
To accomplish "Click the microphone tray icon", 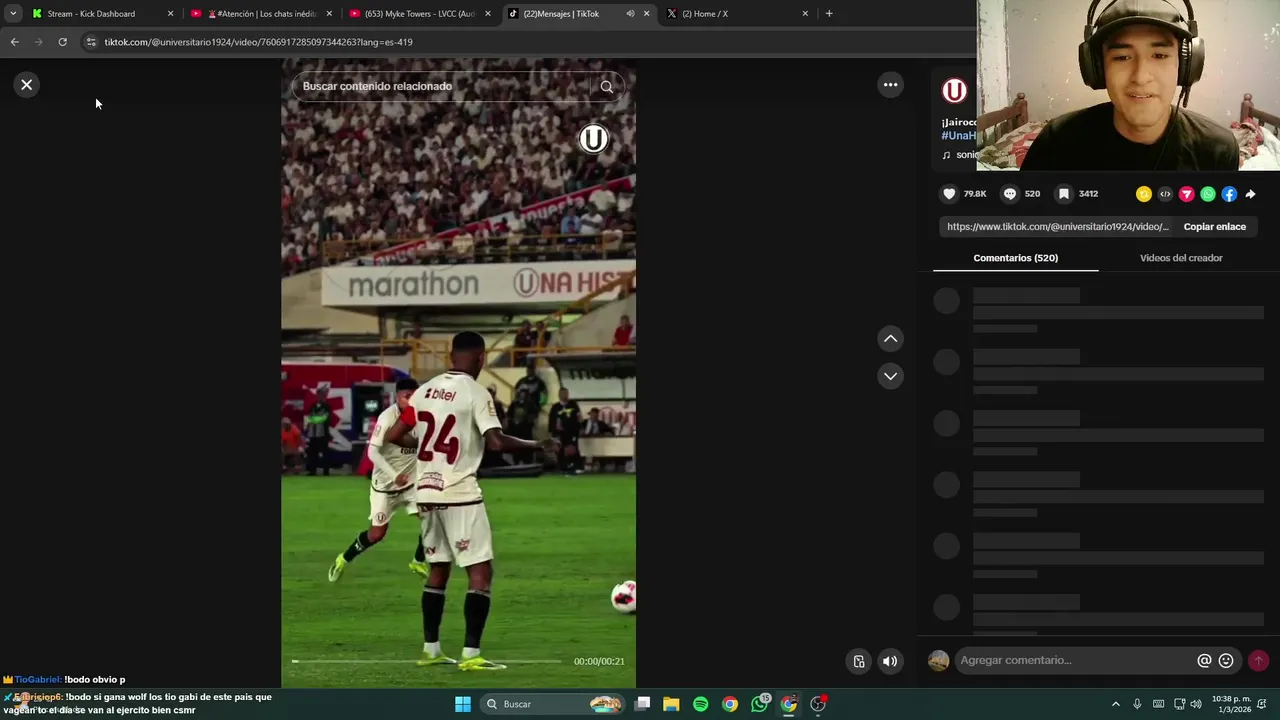I will click(1137, 704).
